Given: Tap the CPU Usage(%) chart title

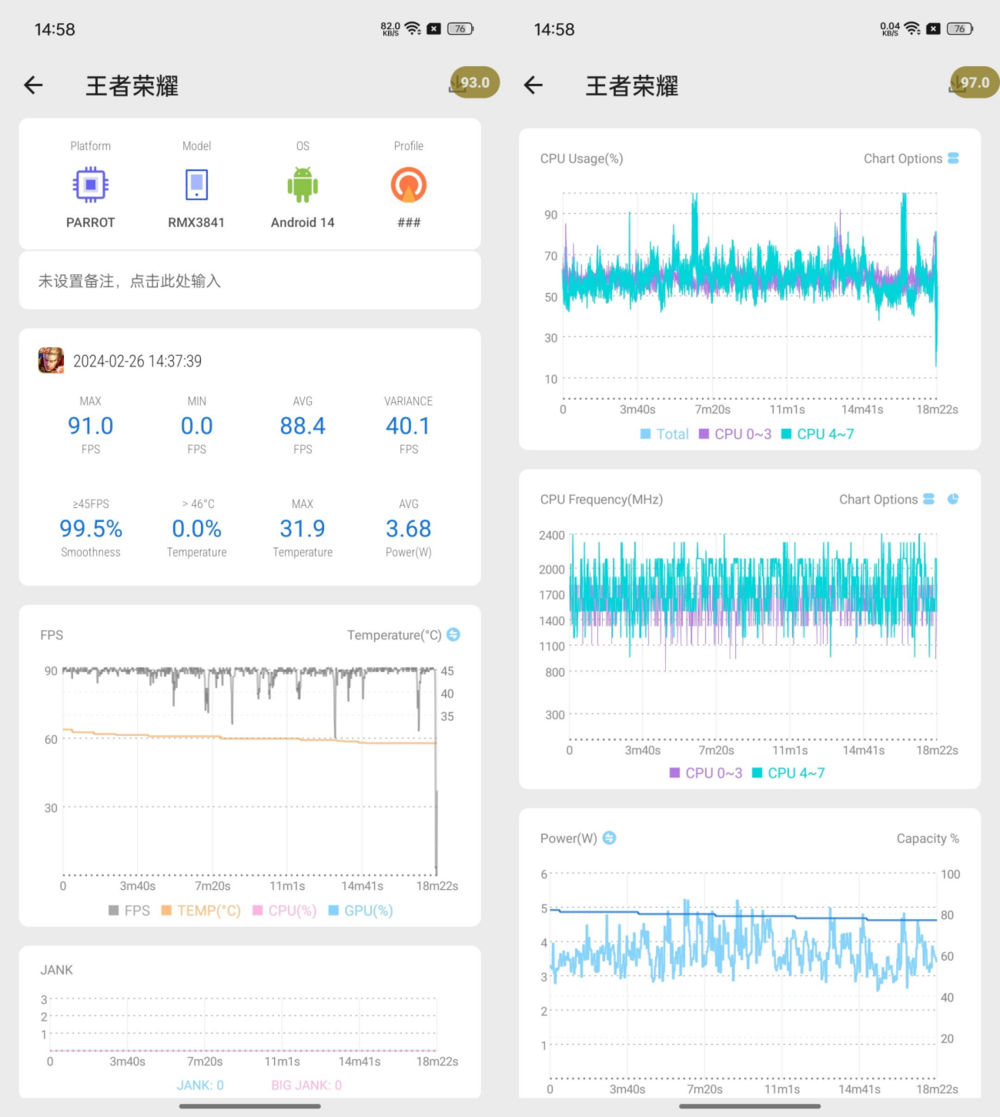Looking at the screenshot, I should click(x=581, y=158).
